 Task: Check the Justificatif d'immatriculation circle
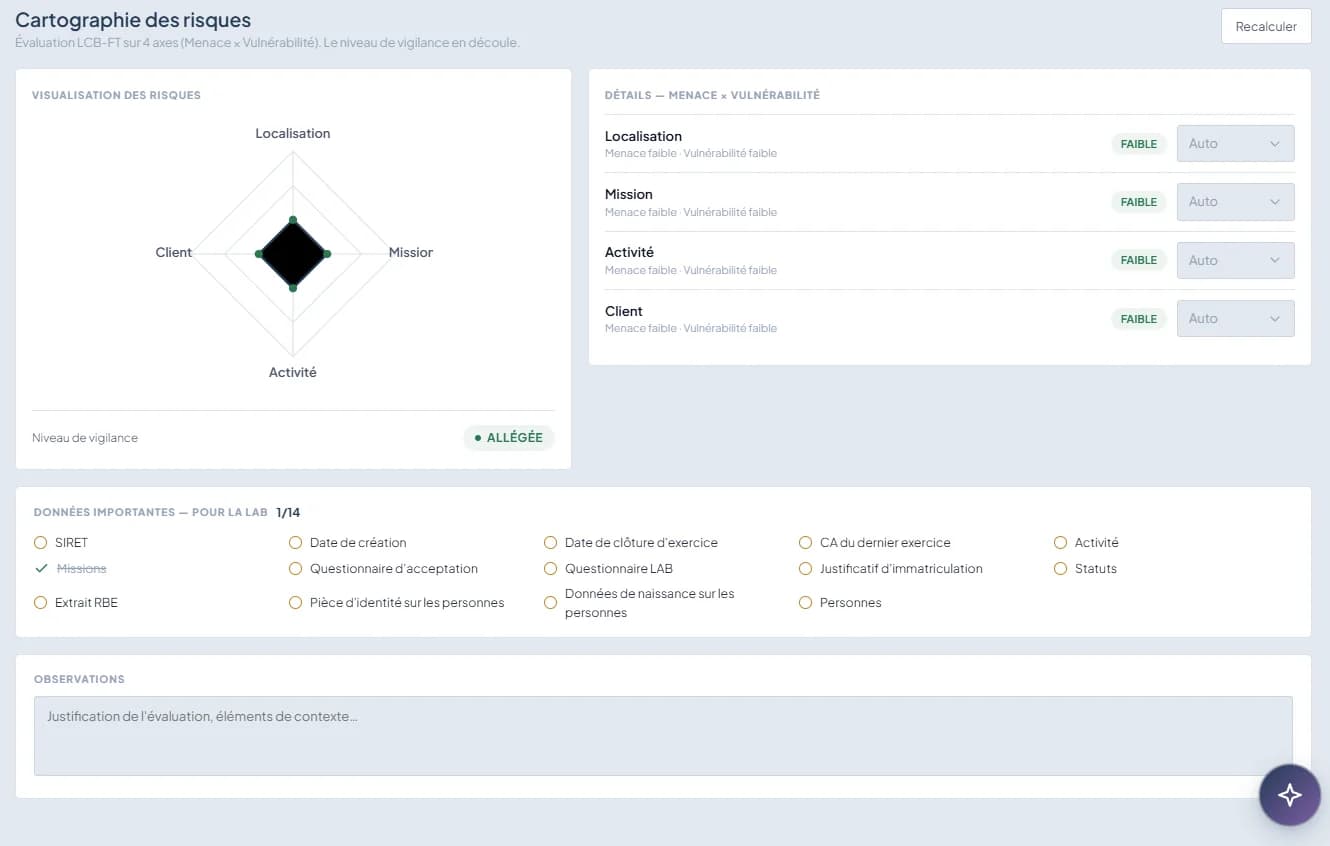click(805, 569)
